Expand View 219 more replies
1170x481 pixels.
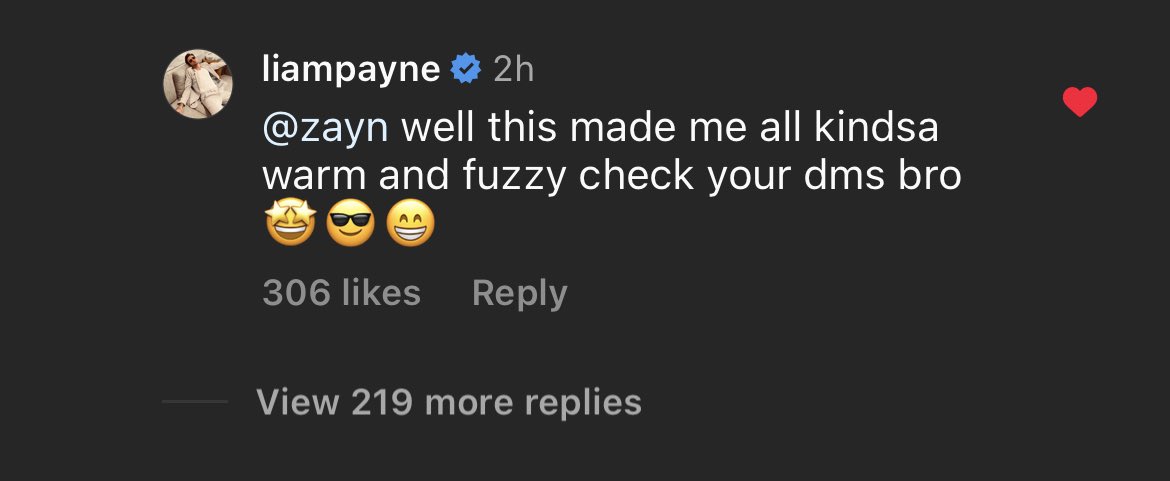[448, 402]
